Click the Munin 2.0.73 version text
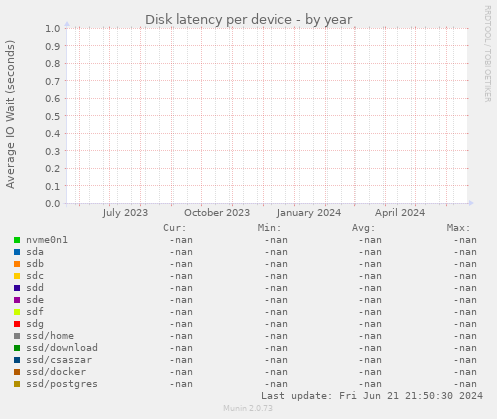 click(248, 408)
